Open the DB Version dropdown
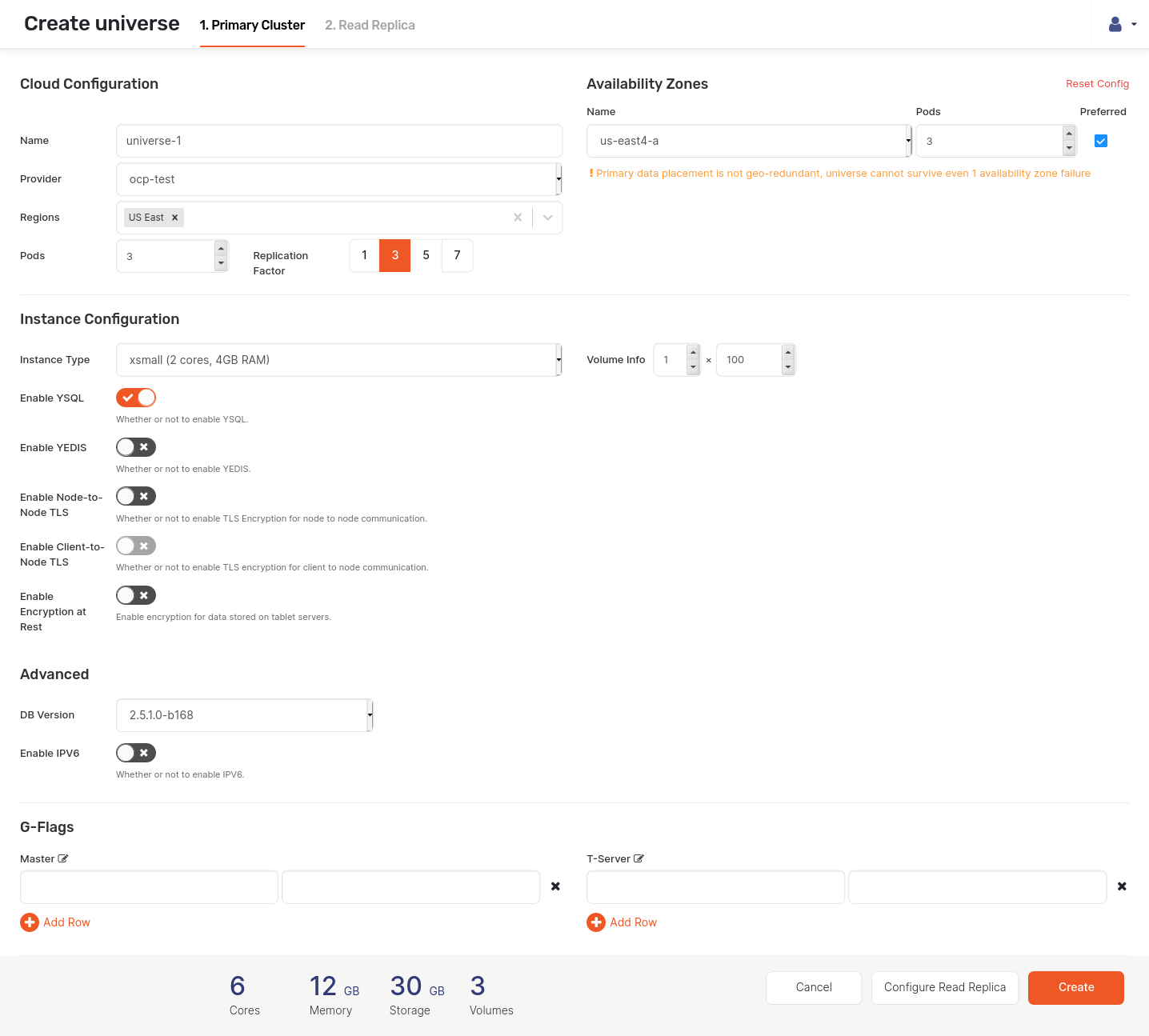The width and height of the screenshot is (1149, 1036). coord(244,715)
